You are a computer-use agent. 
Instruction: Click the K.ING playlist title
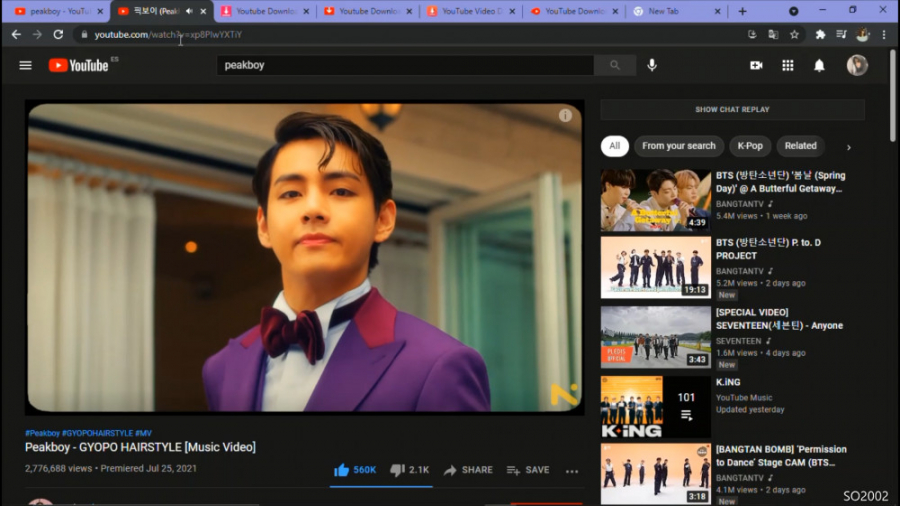pyautogui.click(x=728, y=382)
